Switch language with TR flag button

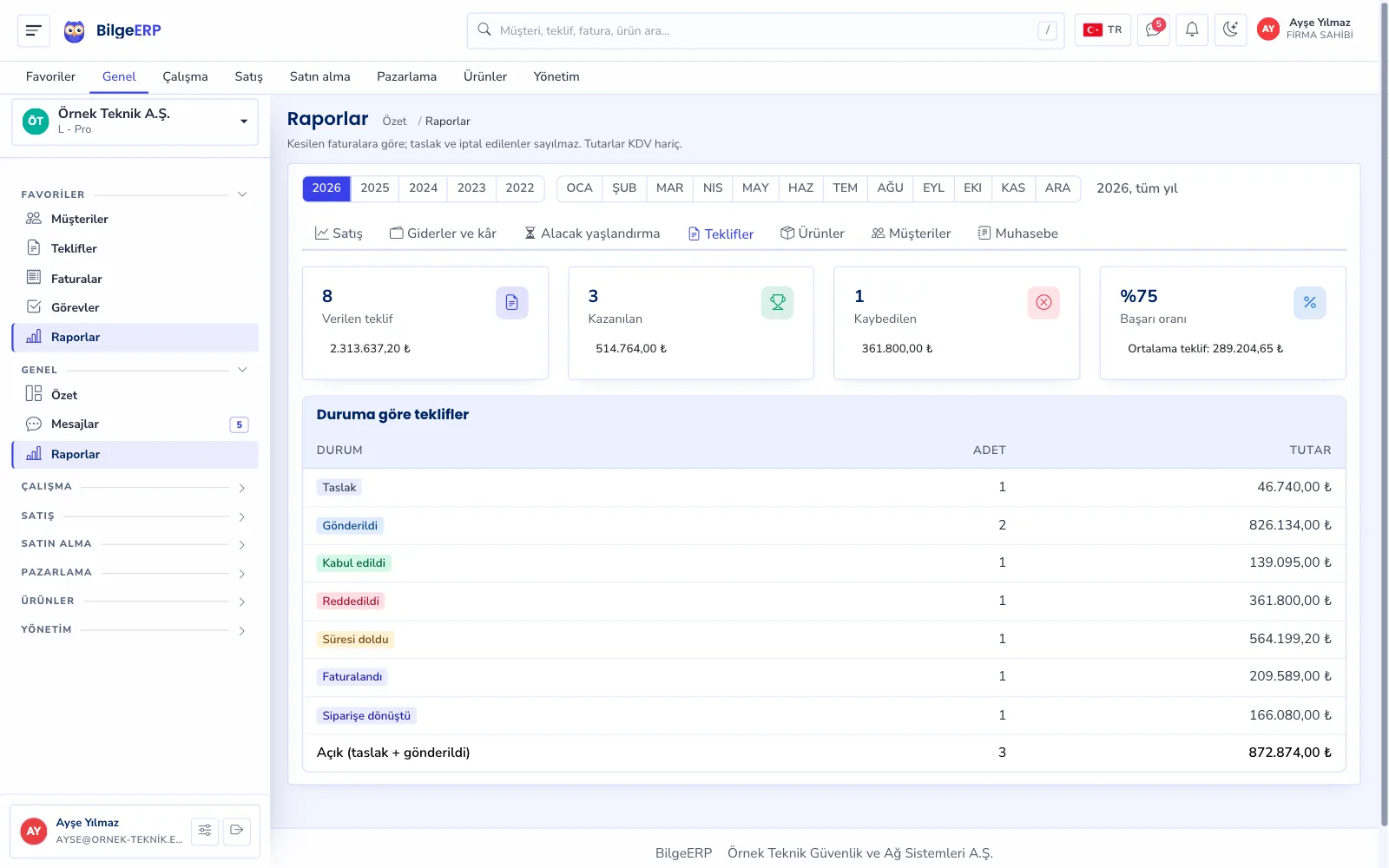[1103, 30]
